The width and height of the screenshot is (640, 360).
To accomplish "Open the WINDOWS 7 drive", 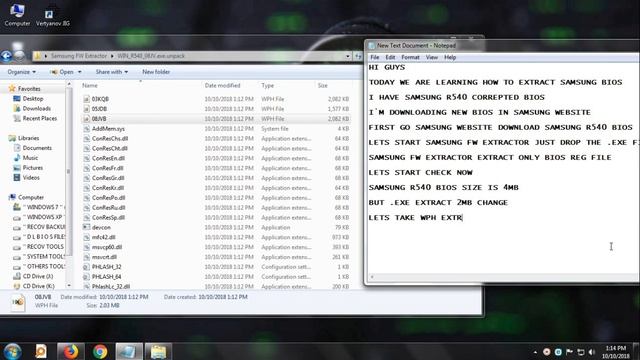I will point(39,207).
